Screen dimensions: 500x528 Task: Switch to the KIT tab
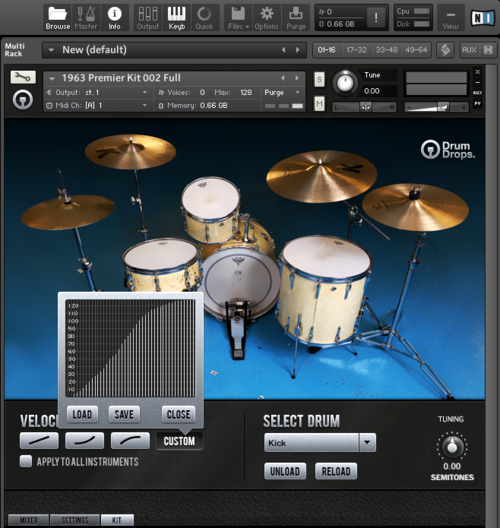pyautogui.click(x=117, y=520)
